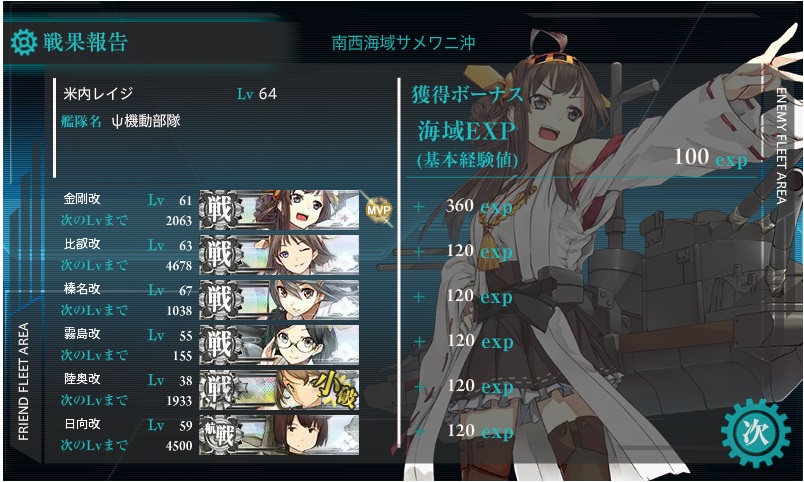
Task: Click the 小破 damage badge on 陸奥改
Action: (x=334, y=391)
